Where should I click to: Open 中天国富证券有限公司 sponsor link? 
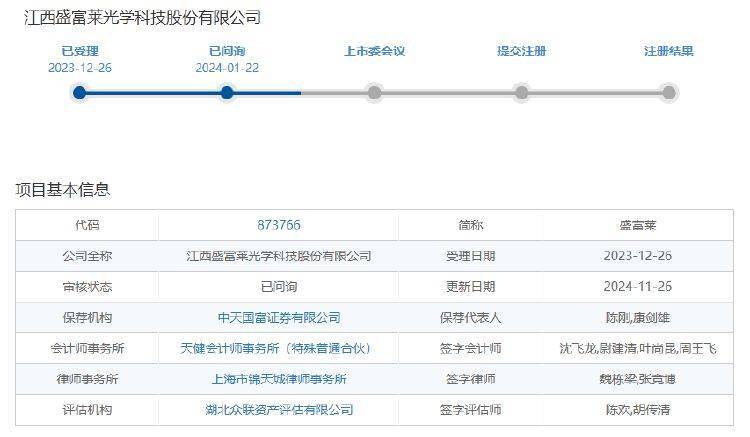click(279, 318)
